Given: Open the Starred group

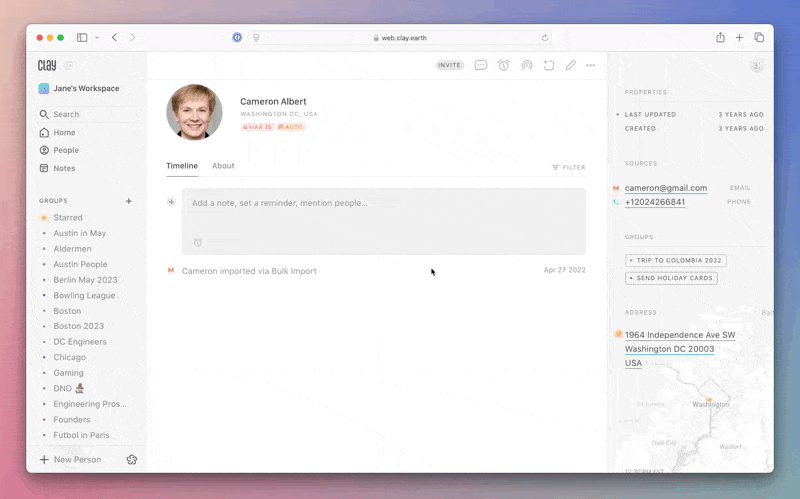Looking at the screenshot, I should click(68, 217).
